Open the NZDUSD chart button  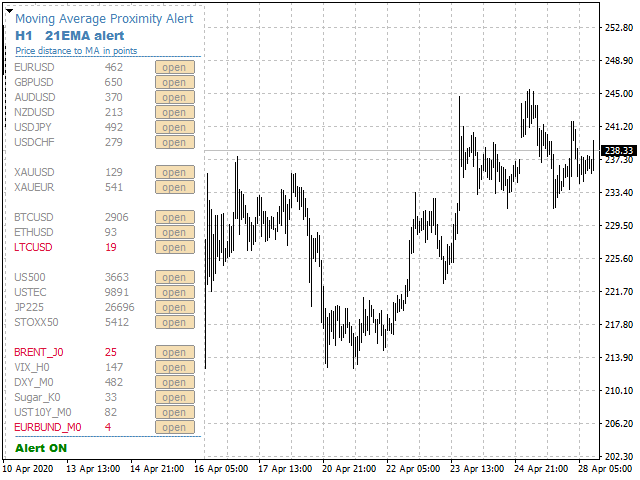tap(175, 112)
